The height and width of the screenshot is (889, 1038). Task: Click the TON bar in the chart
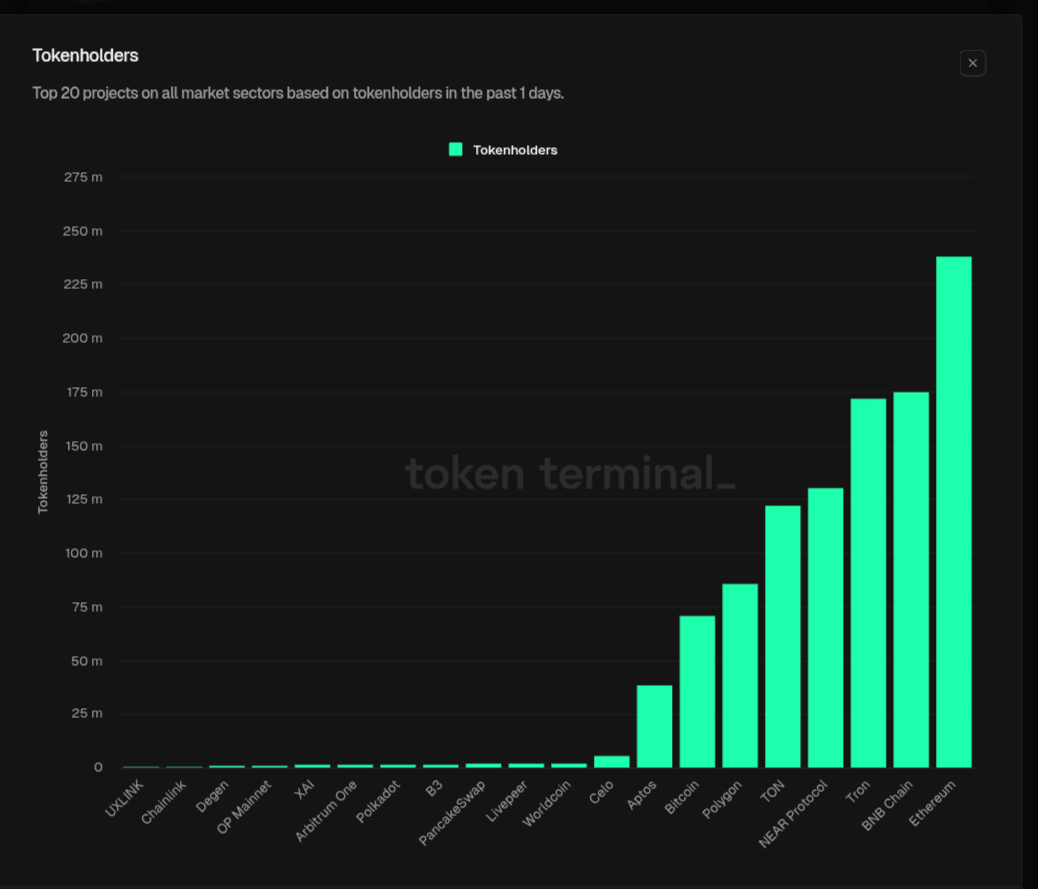pos(782,636)
